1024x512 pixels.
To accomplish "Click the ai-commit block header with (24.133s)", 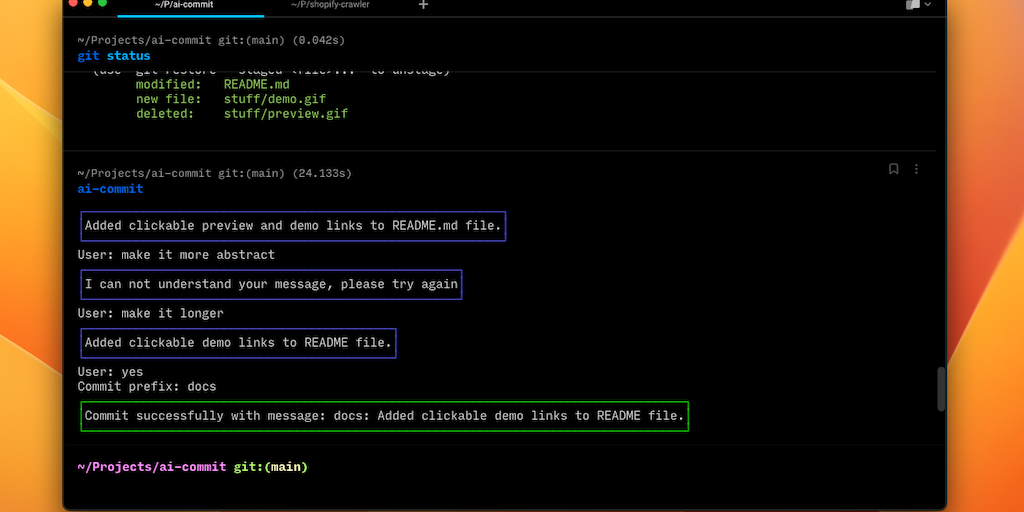I will [214, 174].
